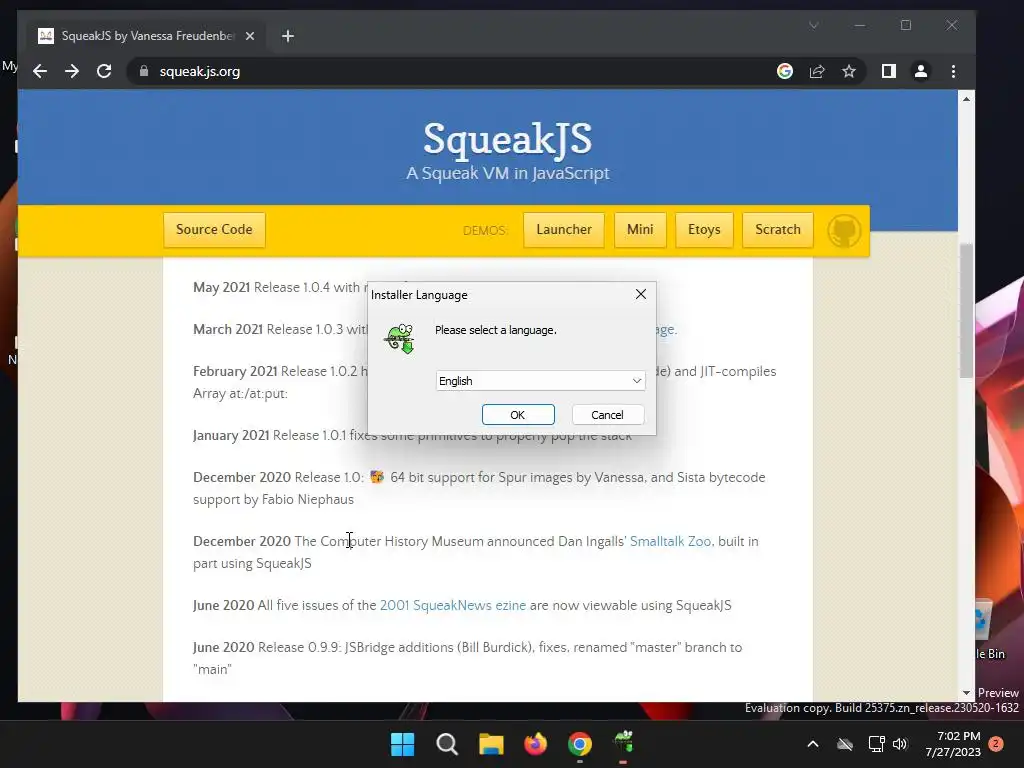Click the "May 2021" entry text
This screenshot has width=1024, height=768.
pyautogui.click(x=221, y=287)
